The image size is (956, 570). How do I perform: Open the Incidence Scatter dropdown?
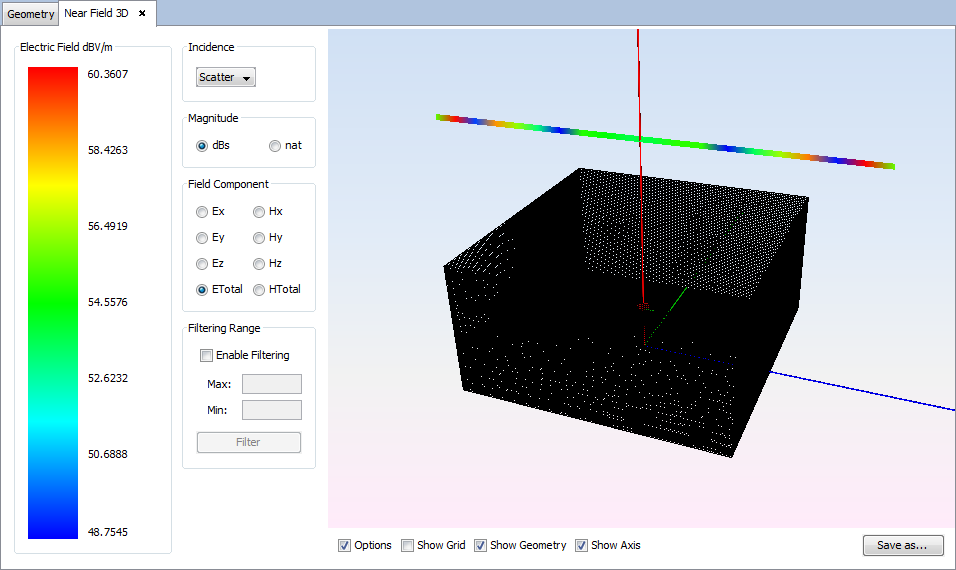[x=226, y=77]
